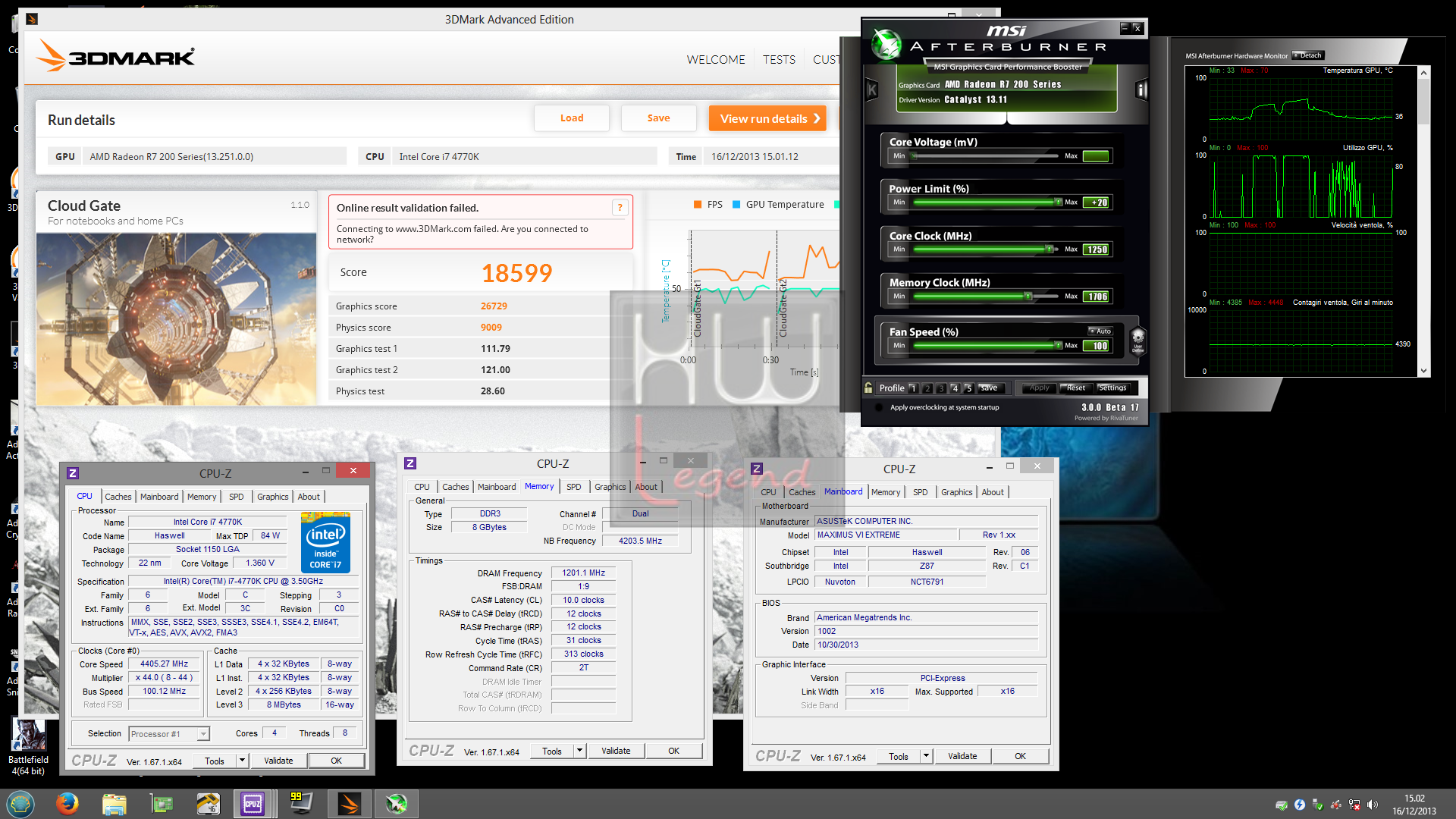This screenshot has width=1456, height=819.
Task: Click the 3DMark validation help question icon
Action: click(620, 208)
